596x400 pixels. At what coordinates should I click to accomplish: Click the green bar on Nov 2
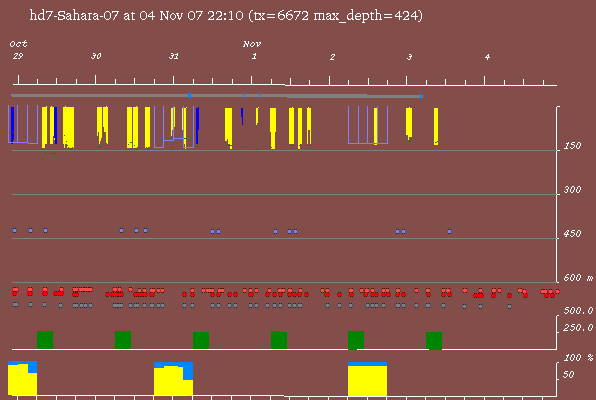356,340
